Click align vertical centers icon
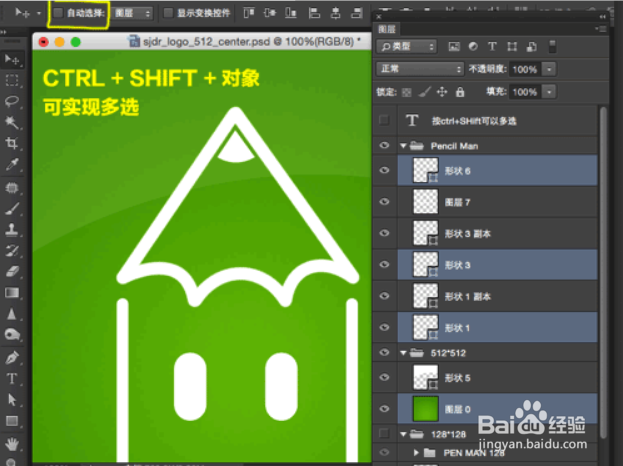The image size is (623, 466). tap(270, 13)
